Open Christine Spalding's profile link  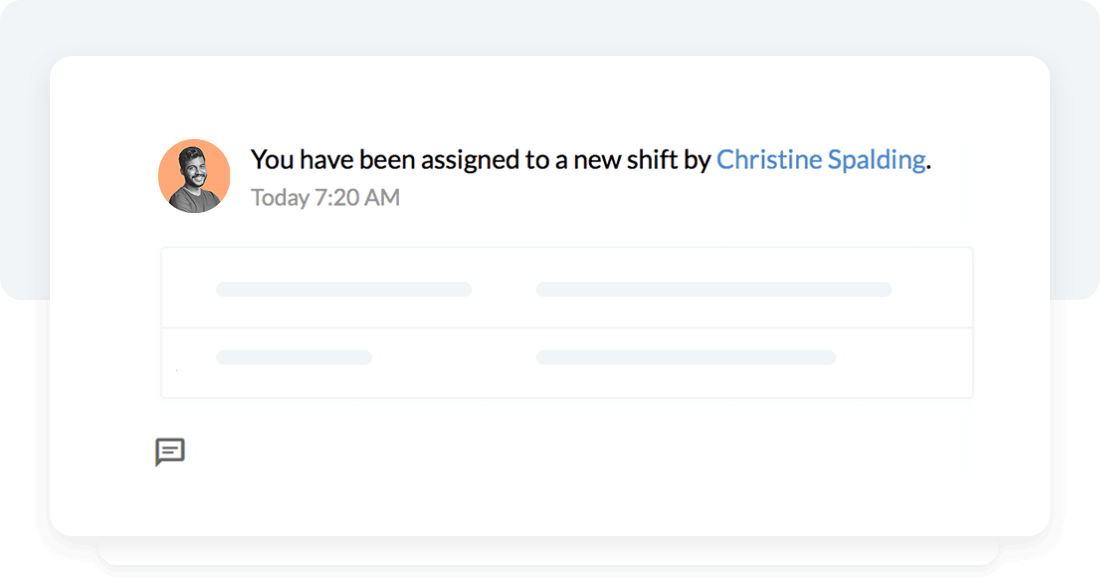click(x=820, y=160)
